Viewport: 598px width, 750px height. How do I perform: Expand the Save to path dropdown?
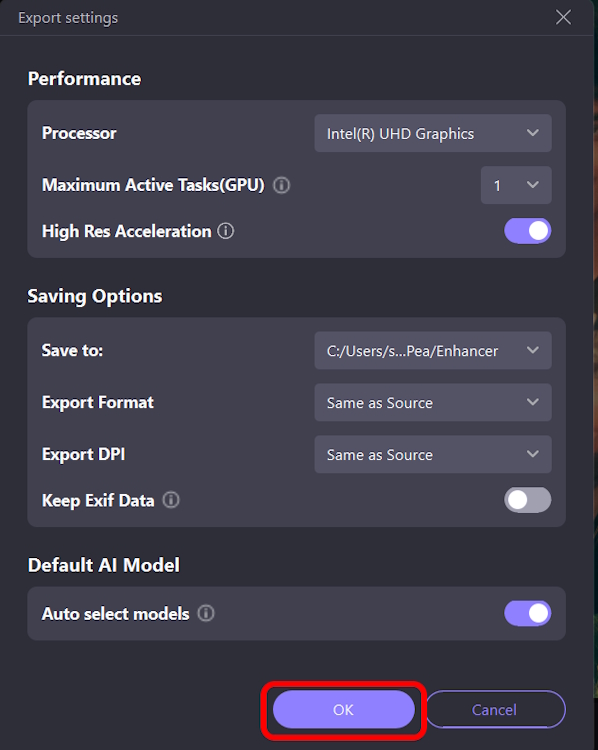433,351
